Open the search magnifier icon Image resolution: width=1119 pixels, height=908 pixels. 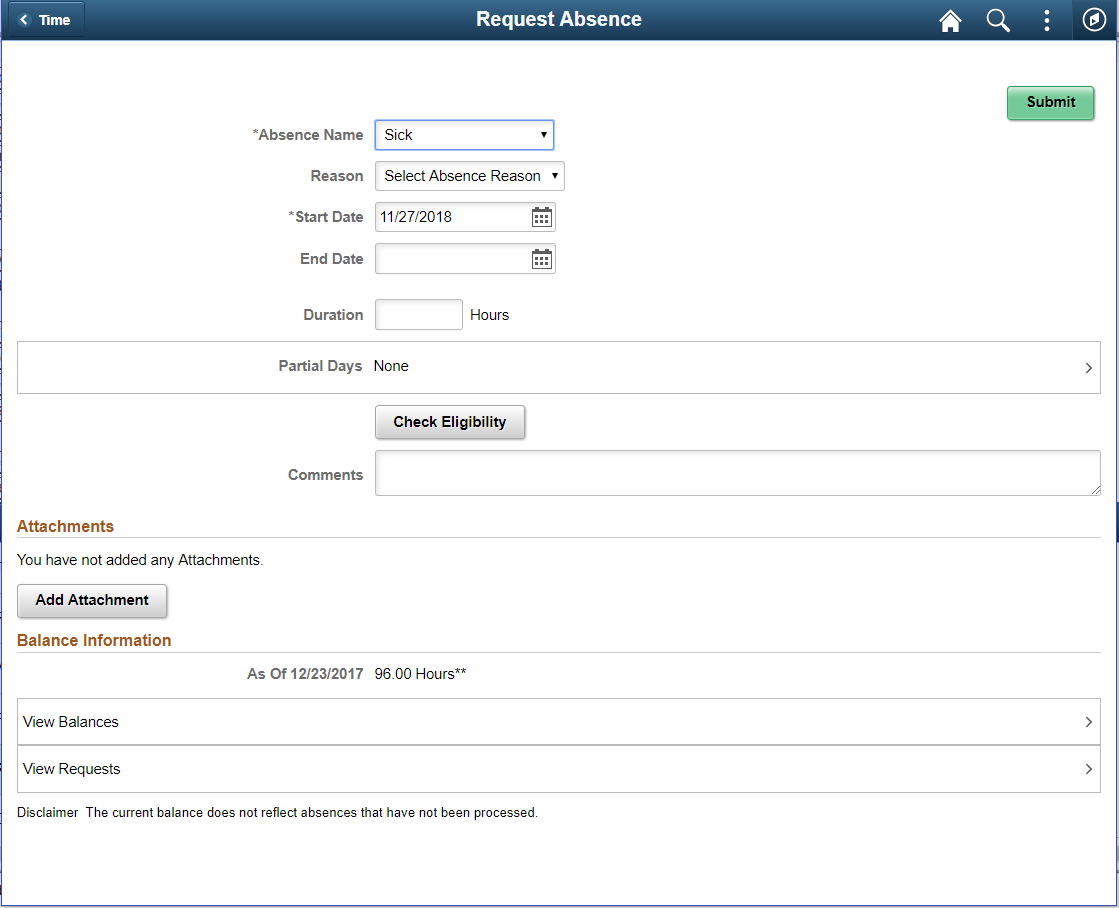click(x=998, y=21)
